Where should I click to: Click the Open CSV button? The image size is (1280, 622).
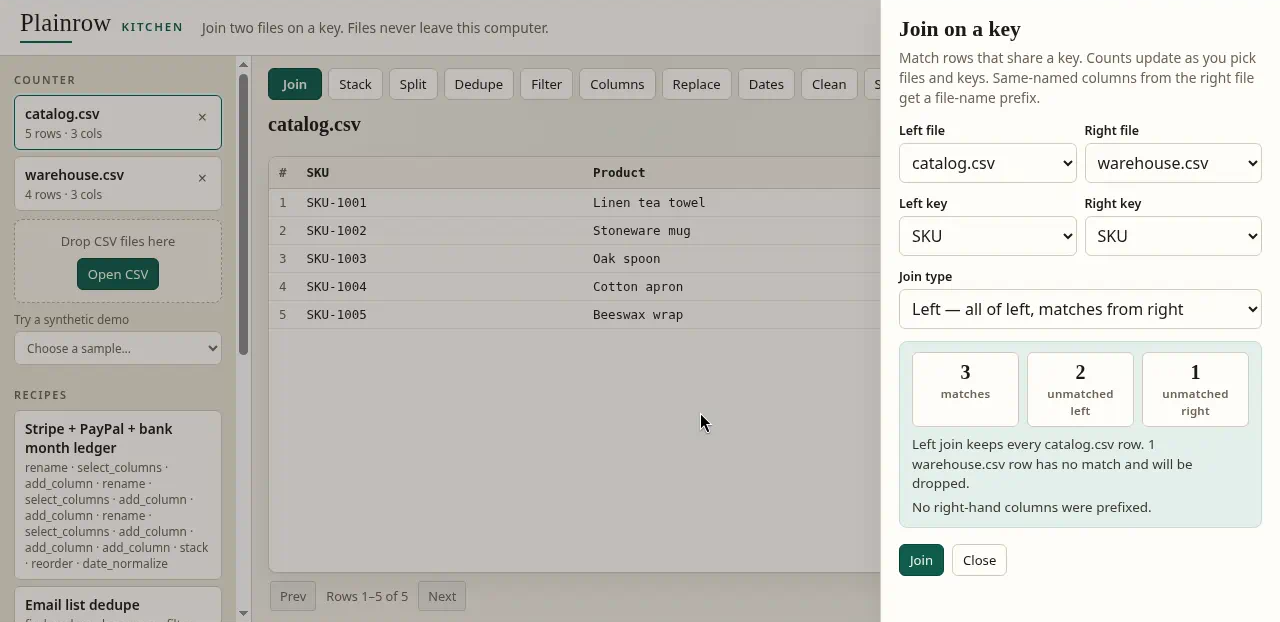(x=118, y=274)
